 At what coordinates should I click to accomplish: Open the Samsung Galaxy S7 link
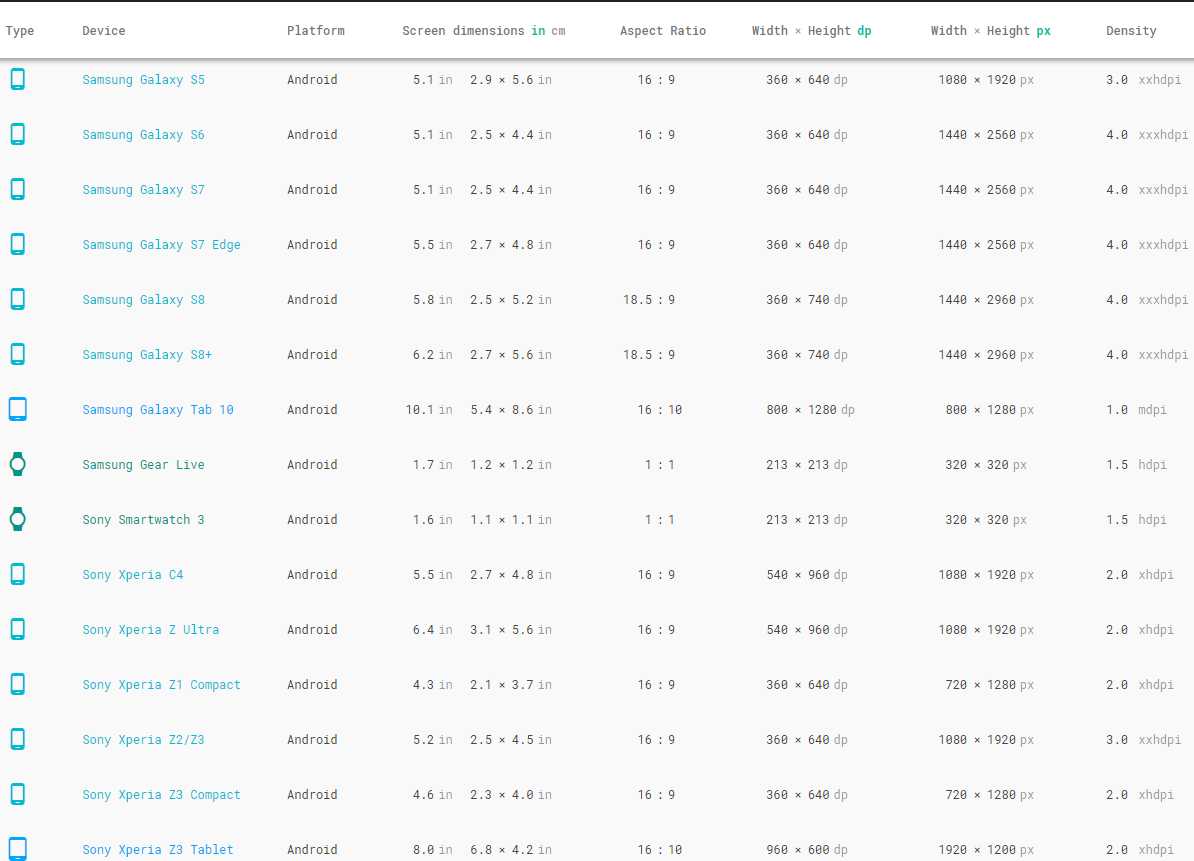point(143,190)
